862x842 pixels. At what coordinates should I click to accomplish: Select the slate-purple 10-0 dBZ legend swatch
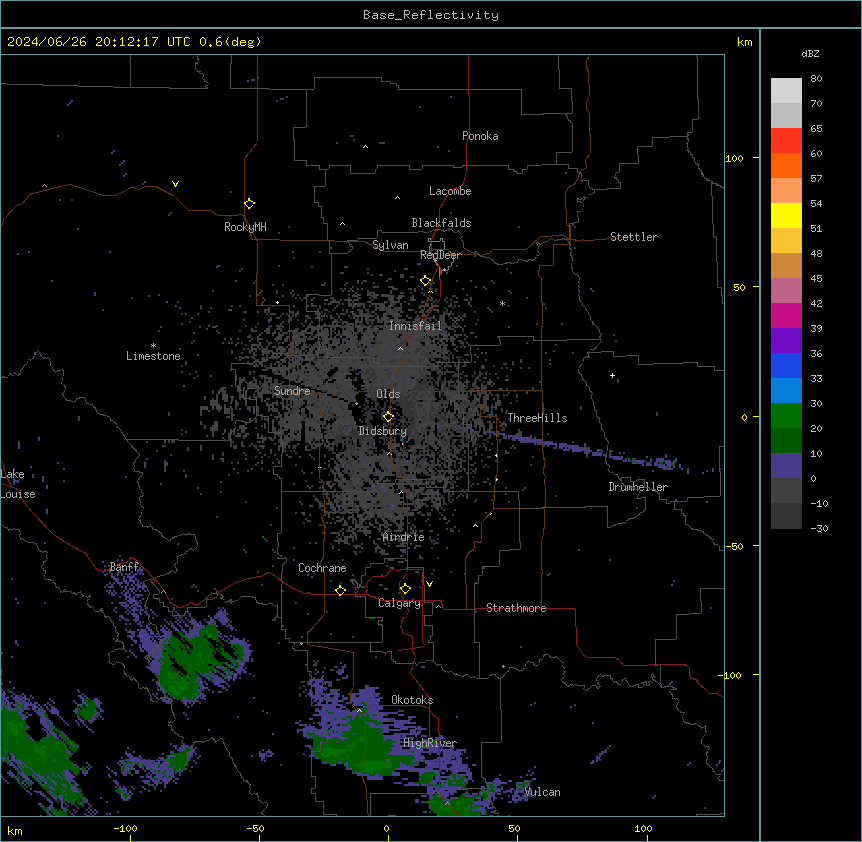coord(786,466)
